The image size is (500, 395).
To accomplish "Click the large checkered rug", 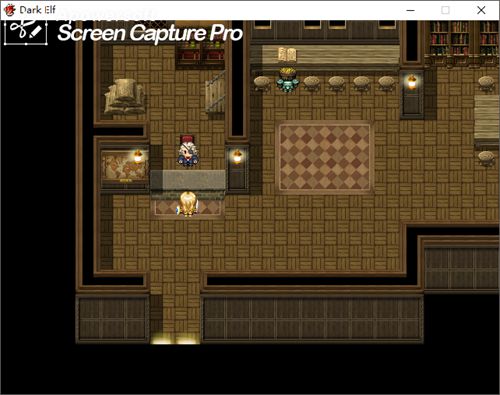I will (x=325, y=158).
